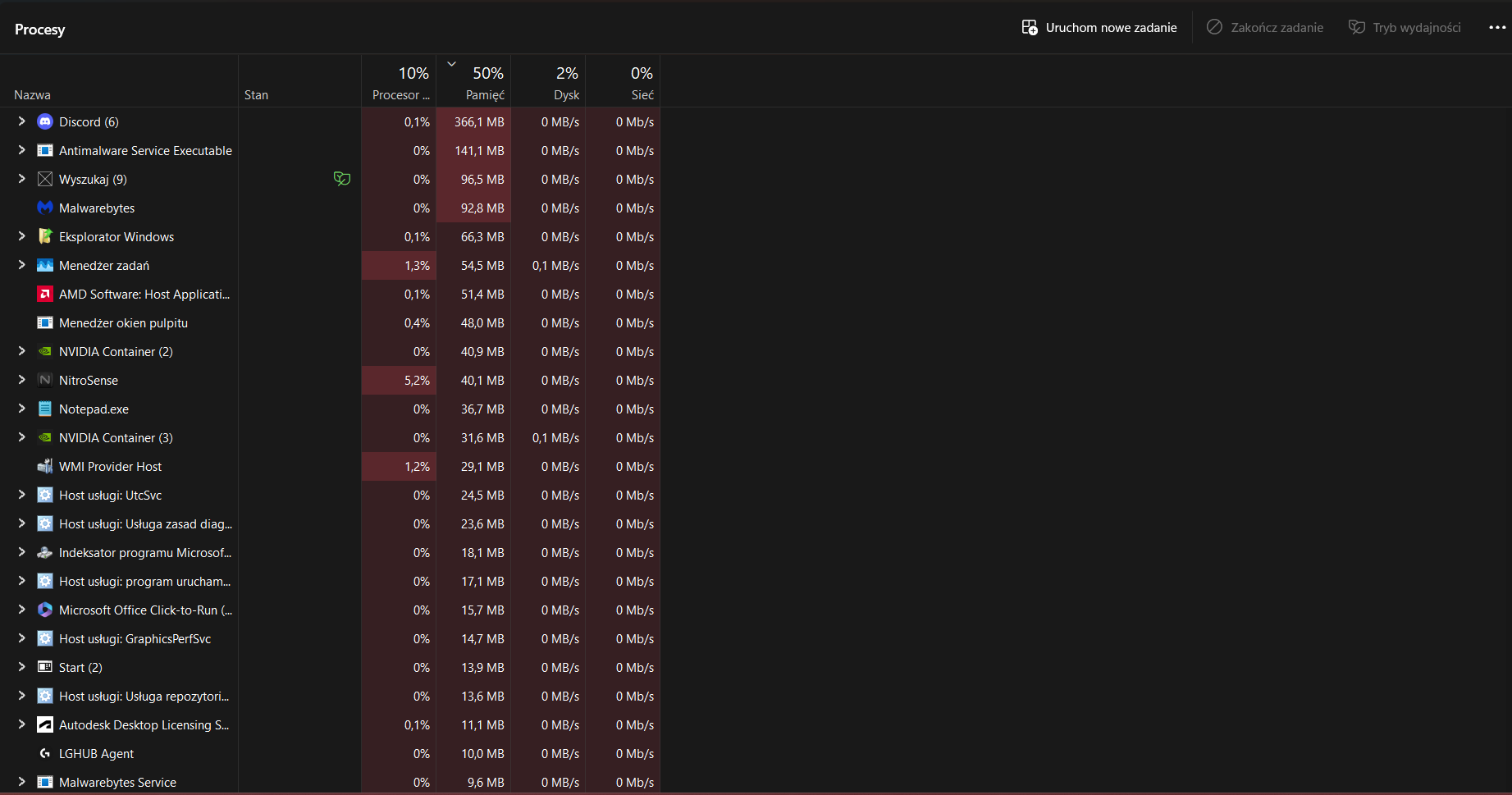
Task: Click the Menedżer okien pulpitu icon
Action: [x=45, y=322]
